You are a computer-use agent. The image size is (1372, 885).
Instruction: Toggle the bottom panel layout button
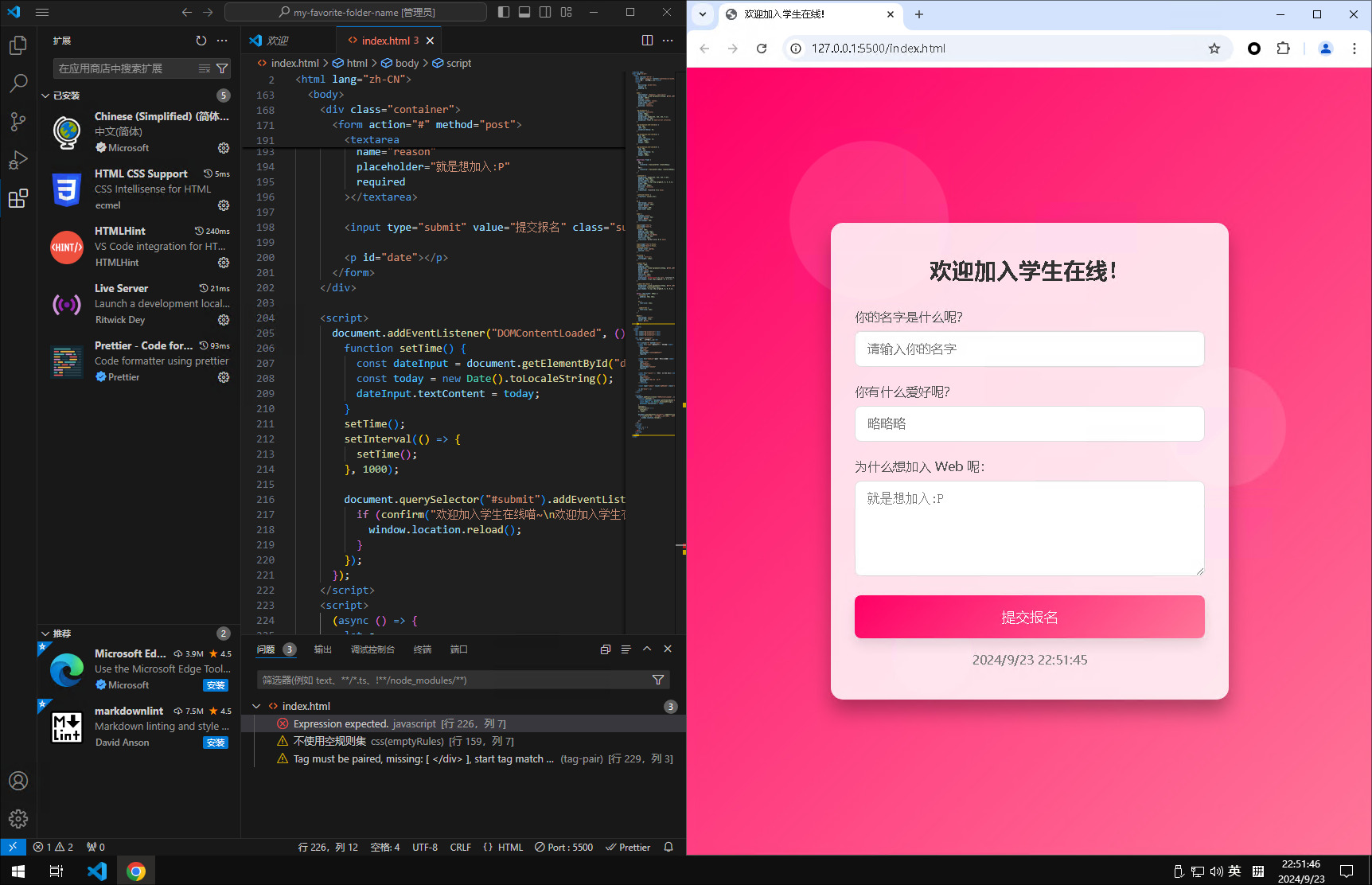click(524, 12)
